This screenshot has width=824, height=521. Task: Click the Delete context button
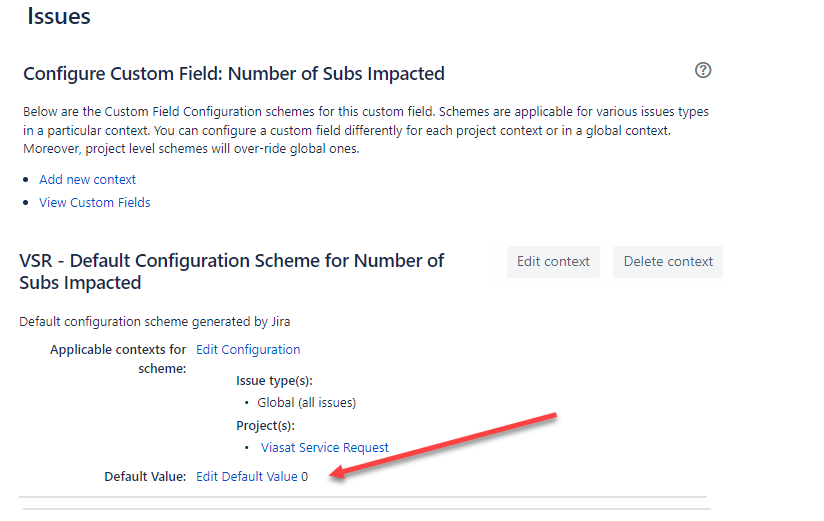(668, 261)
